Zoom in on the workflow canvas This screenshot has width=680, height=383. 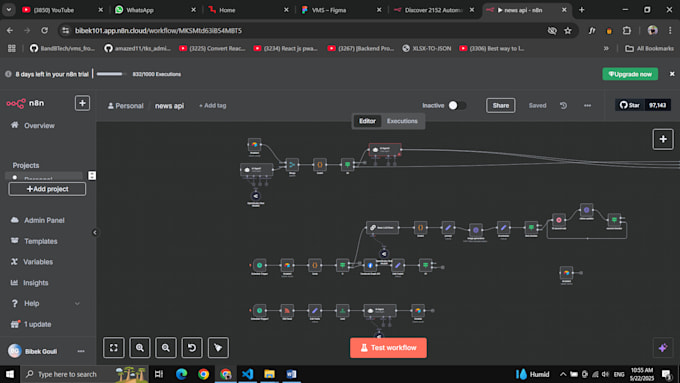pos(140,347)
